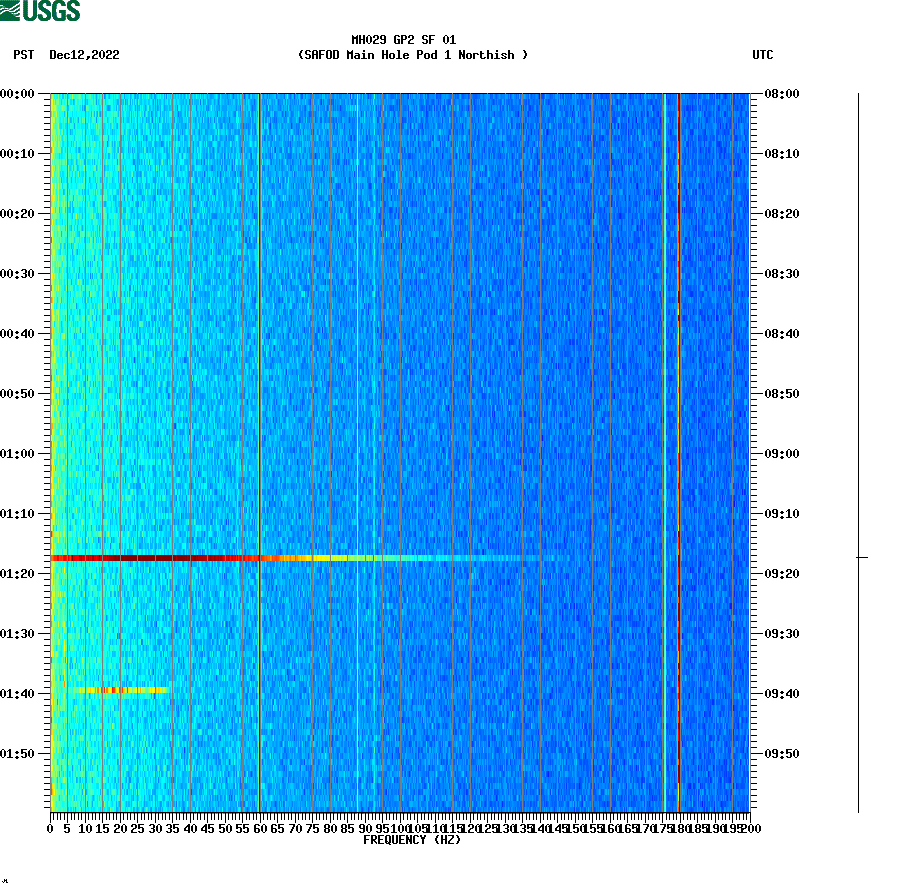The height and width of the screenshot is (892, 902).
Task: Click the vertical scale bar on far right
Action: 858,450
